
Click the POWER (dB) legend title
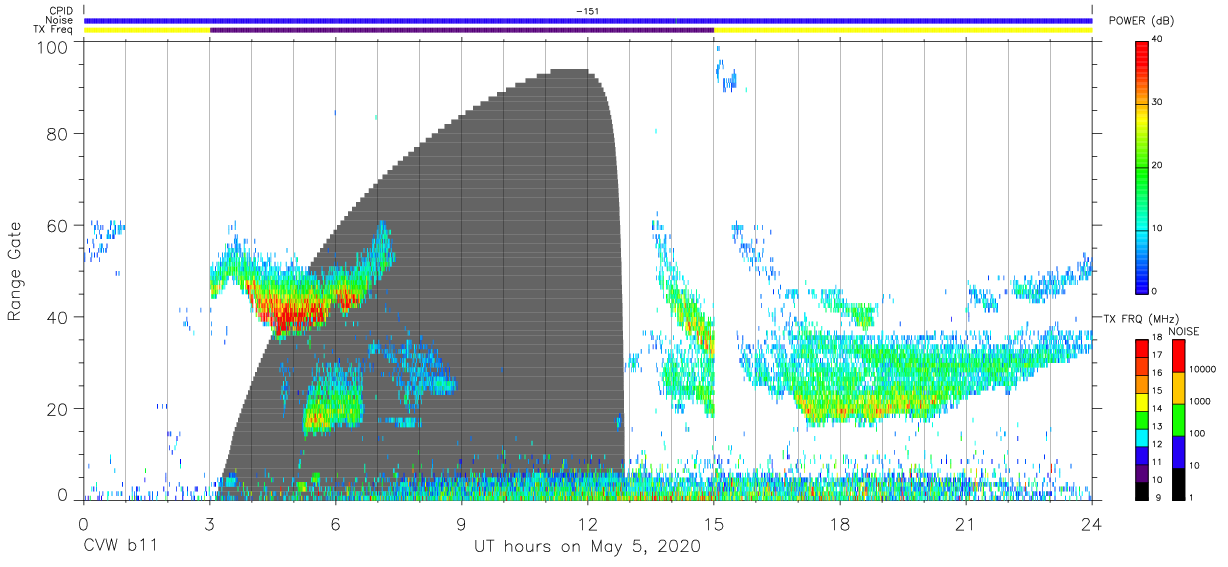tap(1142, 20)
